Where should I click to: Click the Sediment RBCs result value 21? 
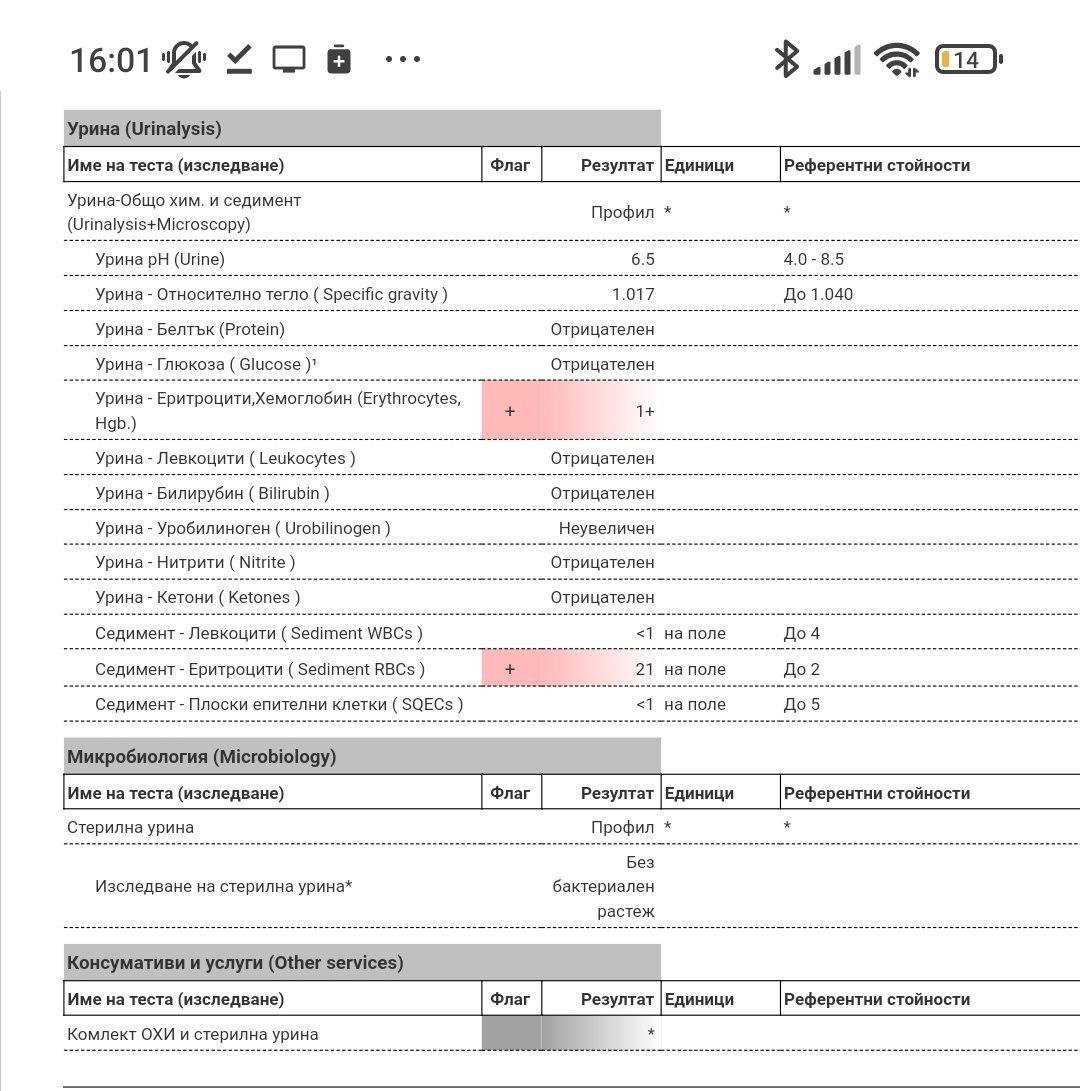pyautogui.click(x=644, y=669)
